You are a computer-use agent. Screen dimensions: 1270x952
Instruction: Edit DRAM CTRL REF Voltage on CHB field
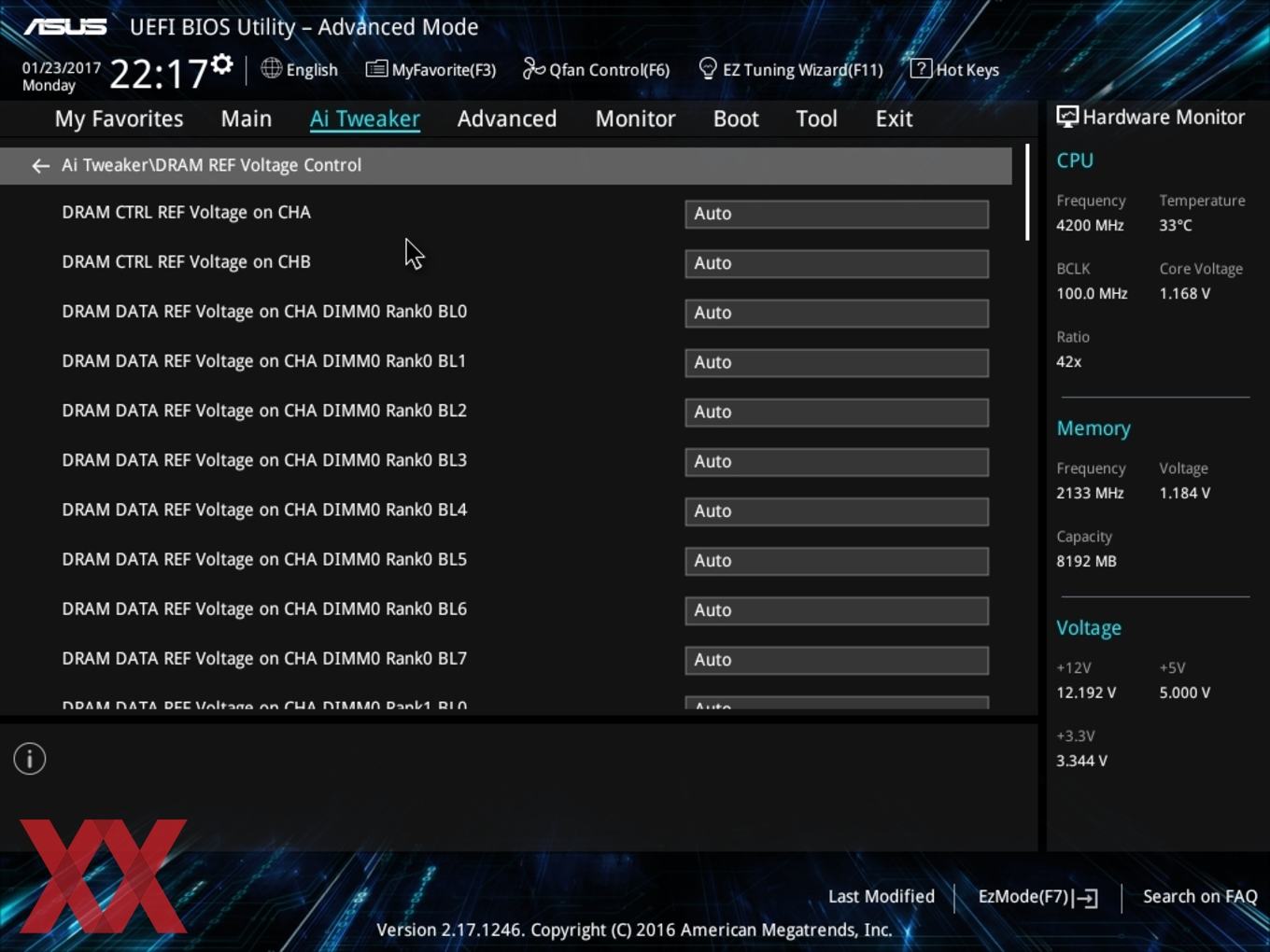click(x=837, y=263)
